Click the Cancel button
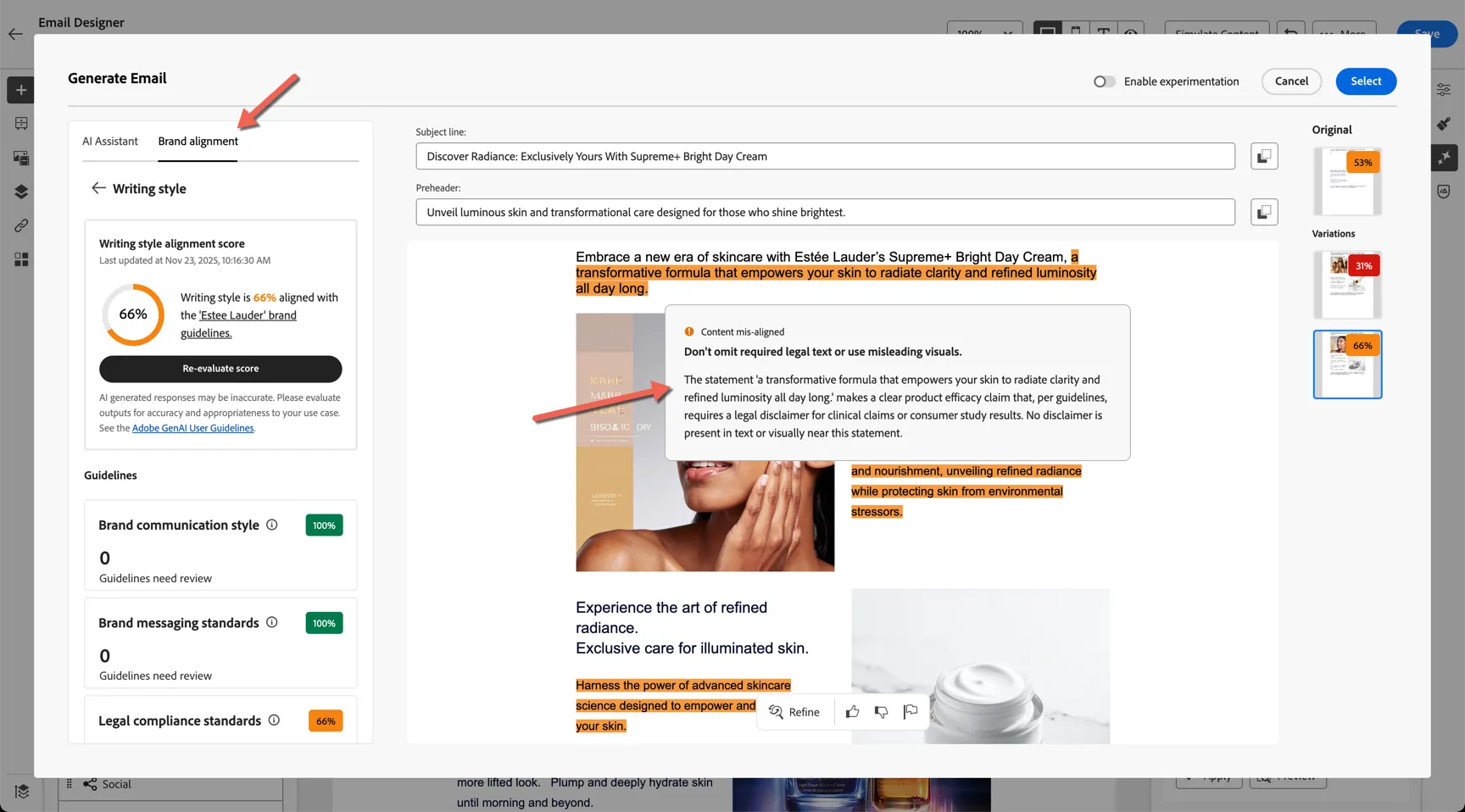Screen dimensions: 1465x812 tap(1291, 81)
